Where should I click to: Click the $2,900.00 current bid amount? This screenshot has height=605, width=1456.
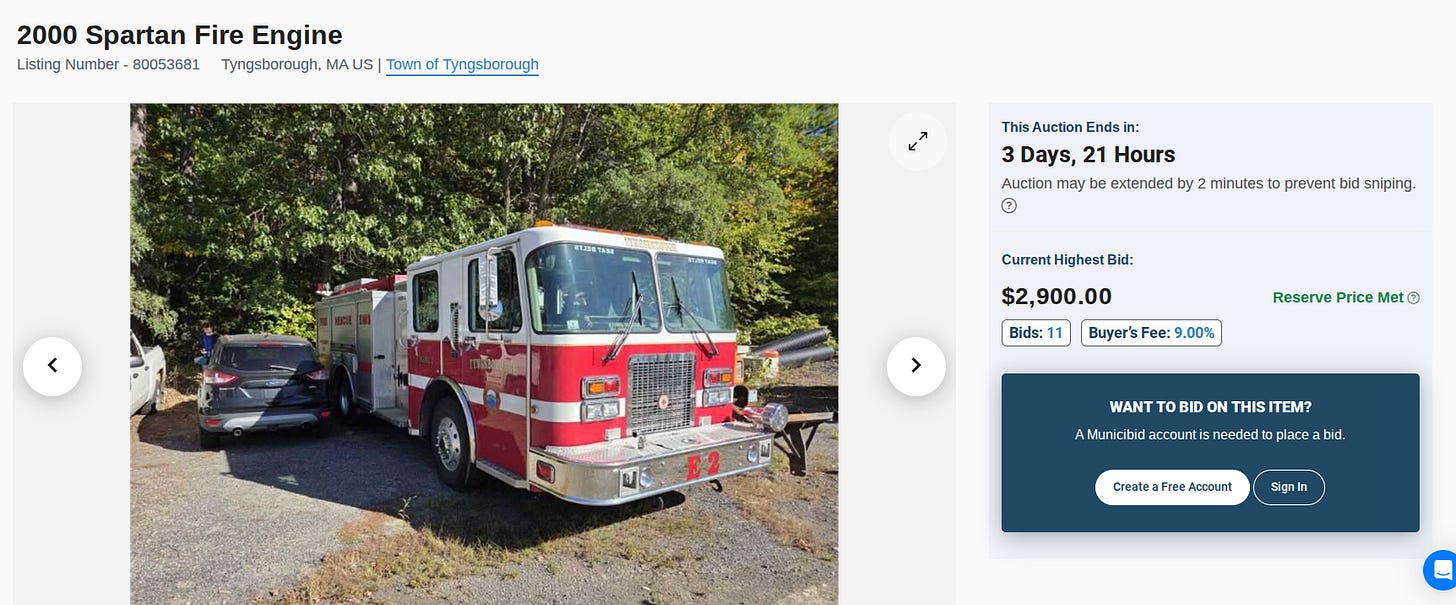click(x=1057, y=297)
